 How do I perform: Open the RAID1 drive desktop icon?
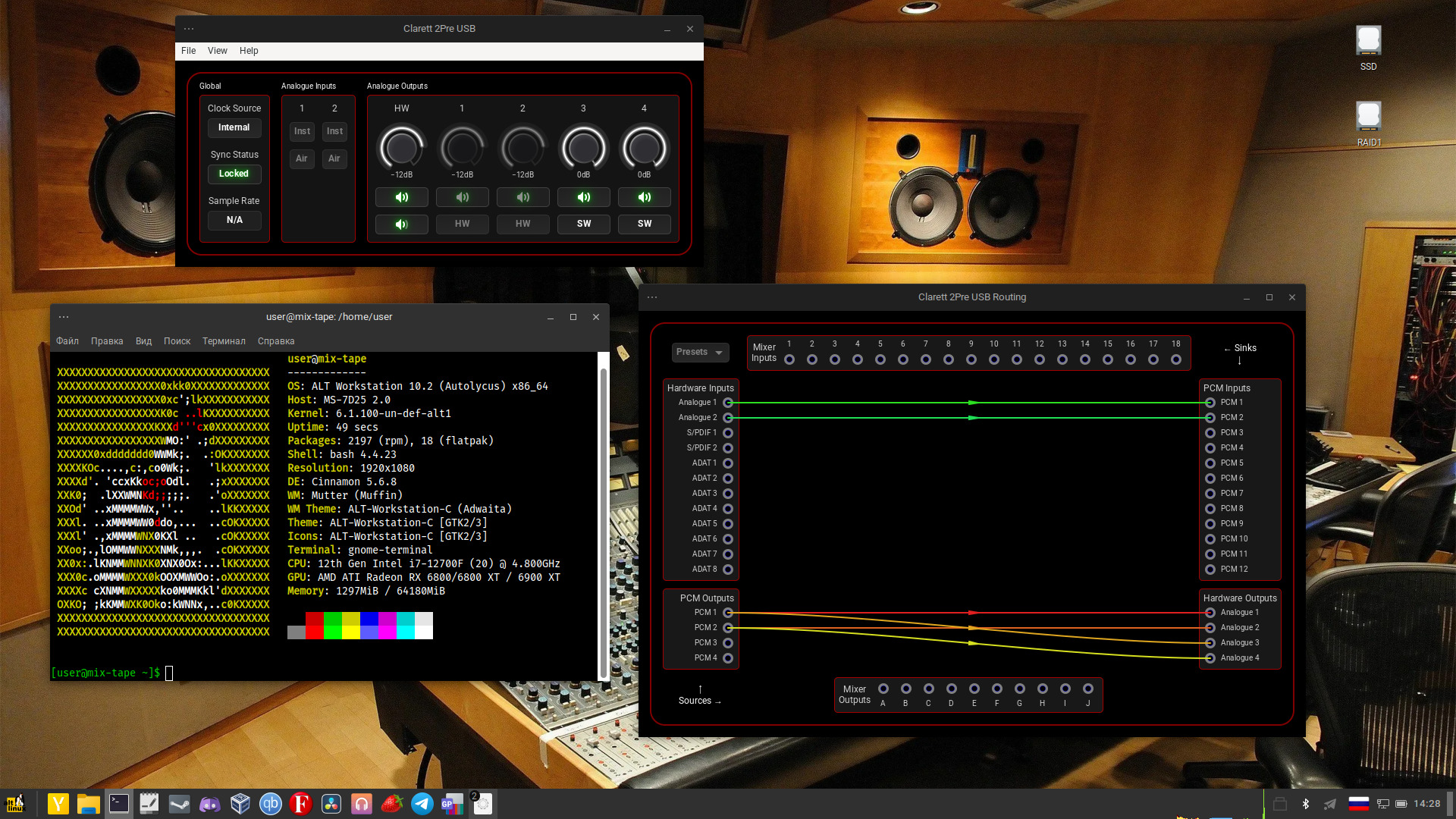1368,124
